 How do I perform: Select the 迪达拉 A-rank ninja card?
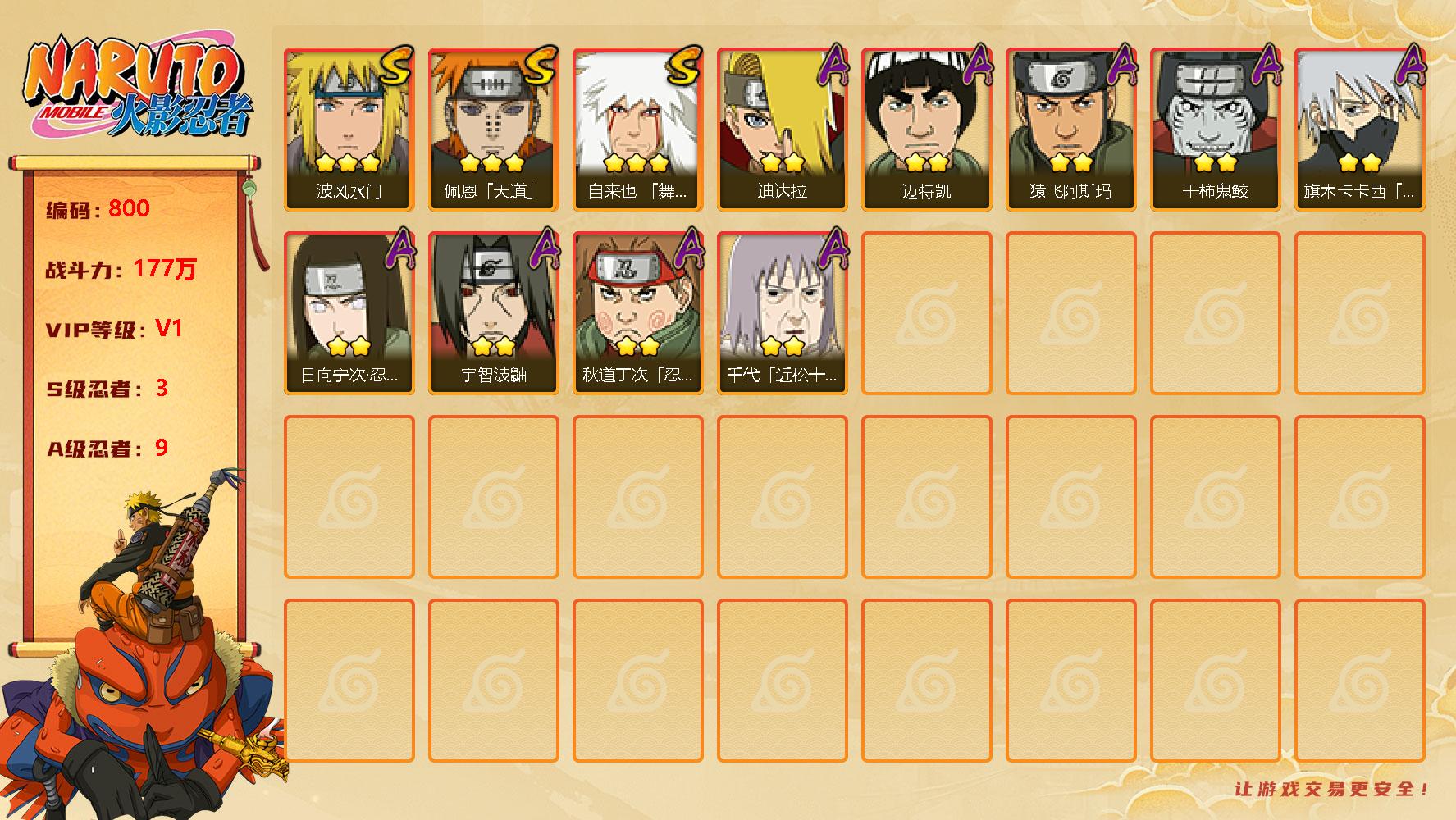tap(782, 130)
